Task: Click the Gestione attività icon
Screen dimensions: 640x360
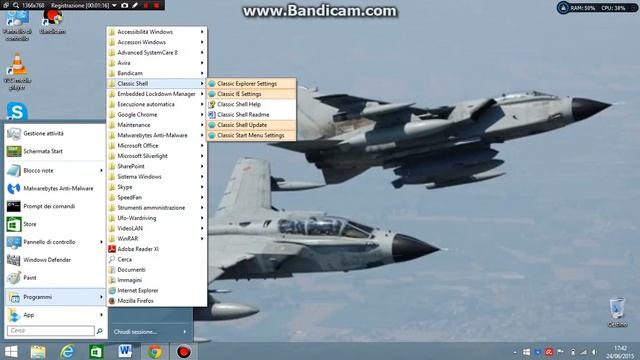Action: [13, 133]
